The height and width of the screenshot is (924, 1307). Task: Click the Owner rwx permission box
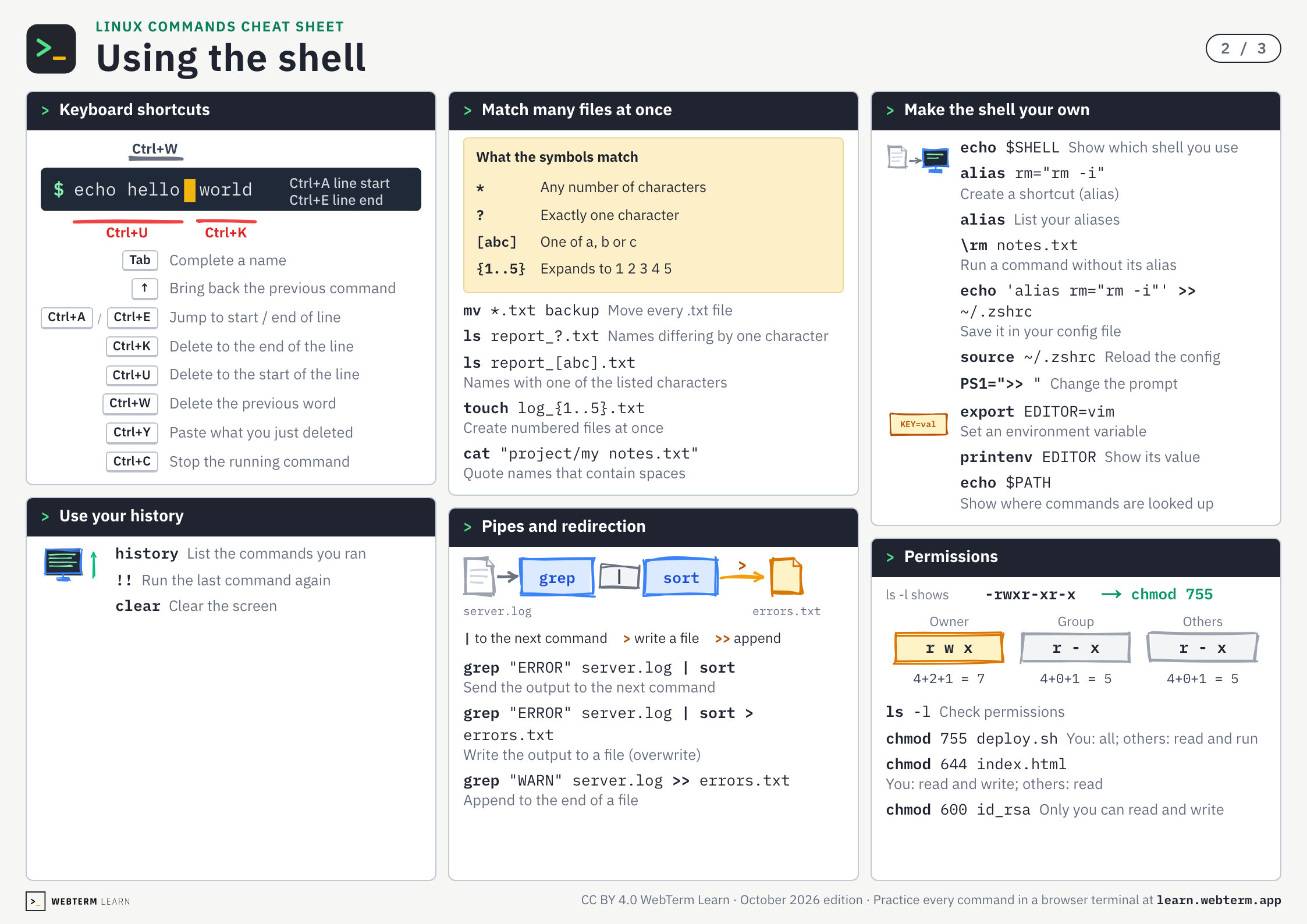949,648
